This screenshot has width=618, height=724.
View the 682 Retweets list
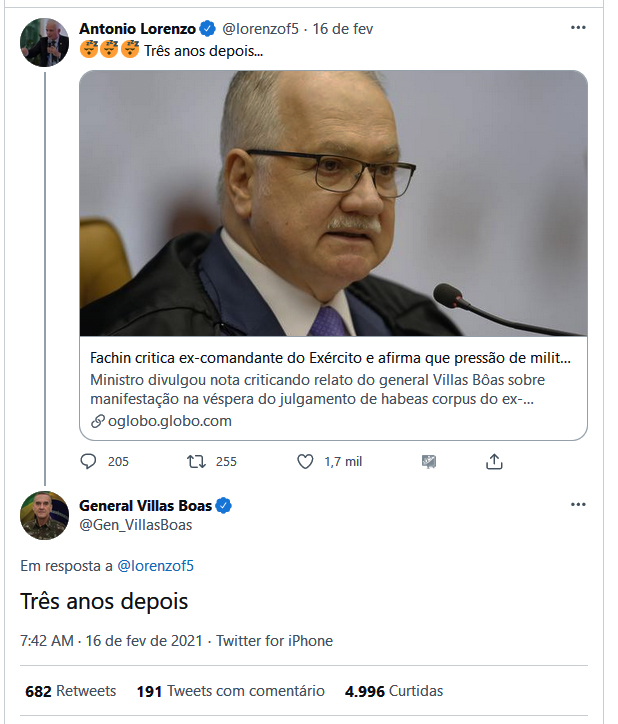(x=70, y=691)
